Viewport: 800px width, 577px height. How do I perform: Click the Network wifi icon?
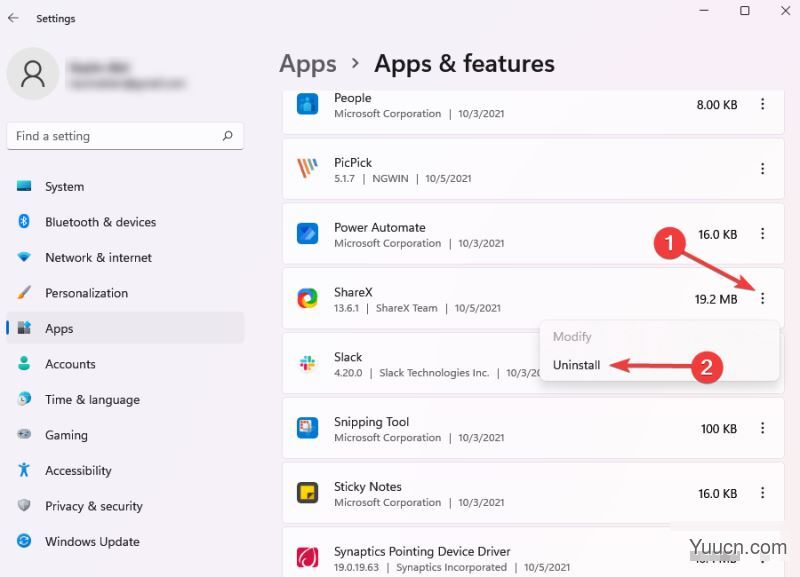point(24,257)
